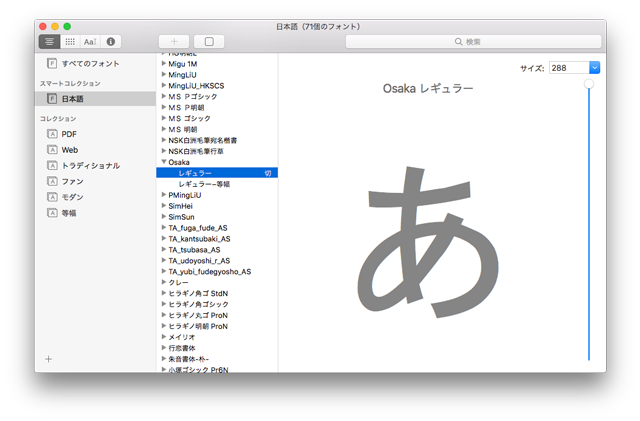The image size is (640, 421).
Task: Click the モダン collection icon
Action: [52, 197]
